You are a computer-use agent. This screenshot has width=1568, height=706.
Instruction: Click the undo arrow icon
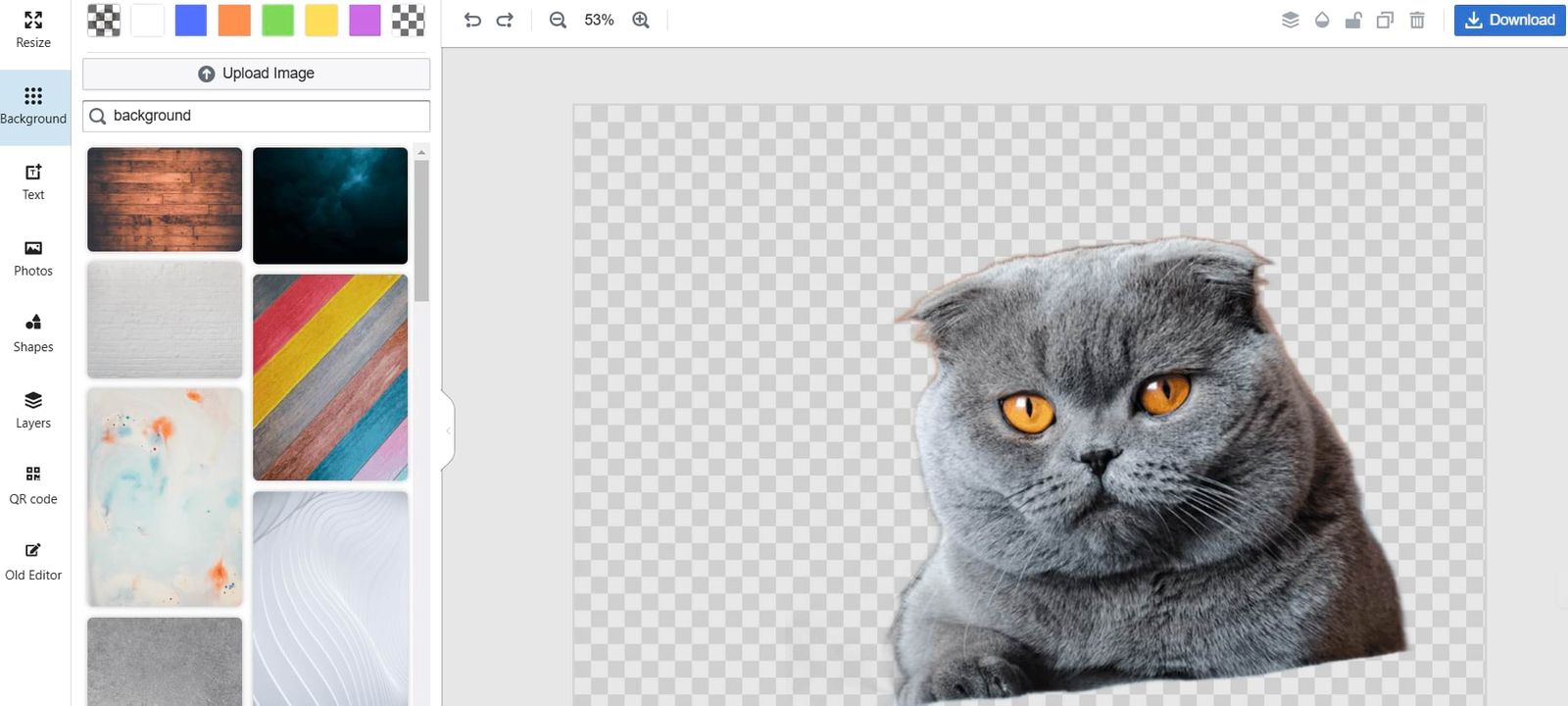472,20
